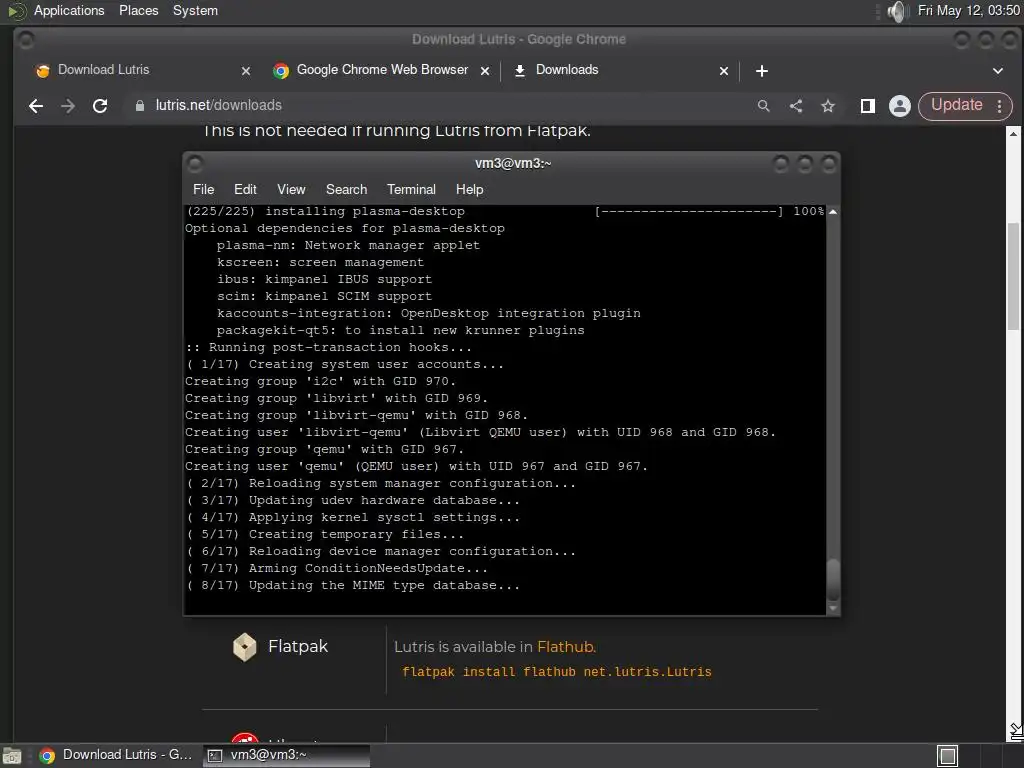Click terminal scrollbar up arrow
The height and width of the screenshot is (768, 1024).
point(833,212)
